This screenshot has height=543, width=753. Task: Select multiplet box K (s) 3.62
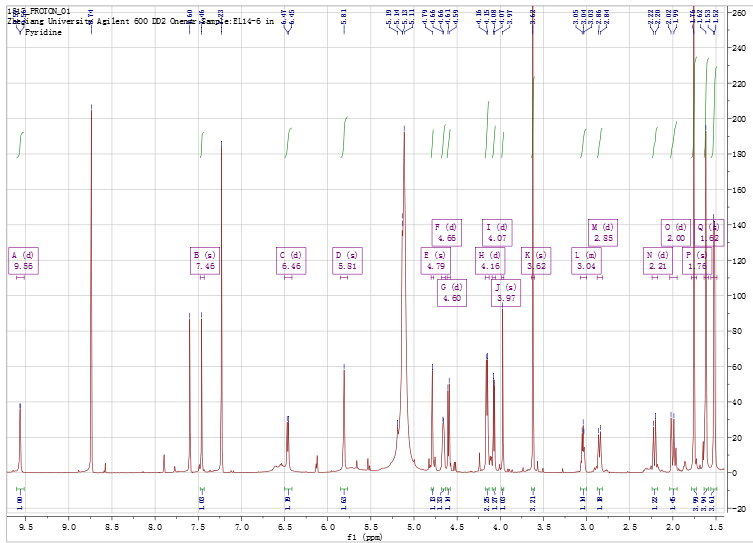[x=536, y=261]
